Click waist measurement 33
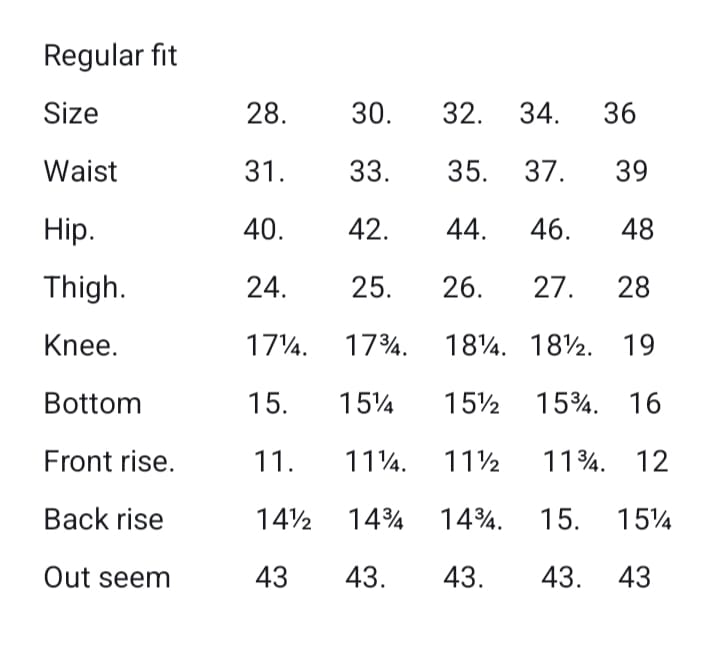This screenshot has width=716, height=656. pos(369,172)
